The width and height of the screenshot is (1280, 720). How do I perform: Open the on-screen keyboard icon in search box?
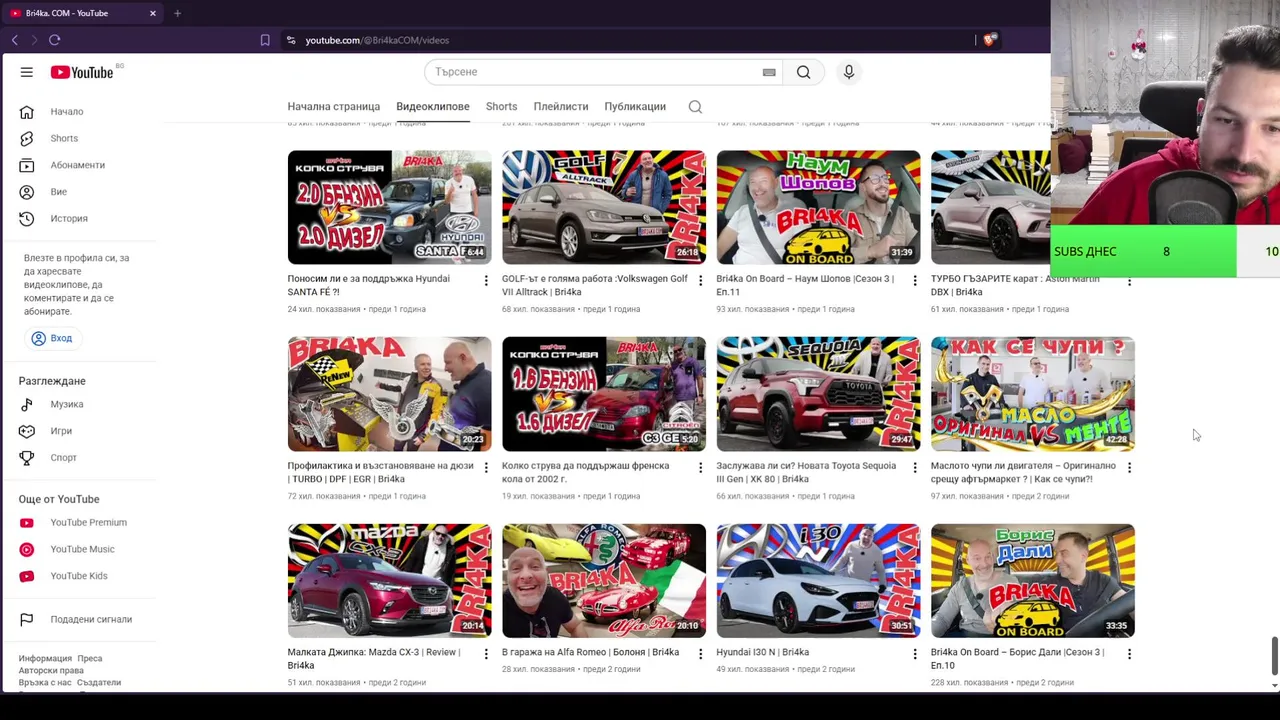(769, 72)
